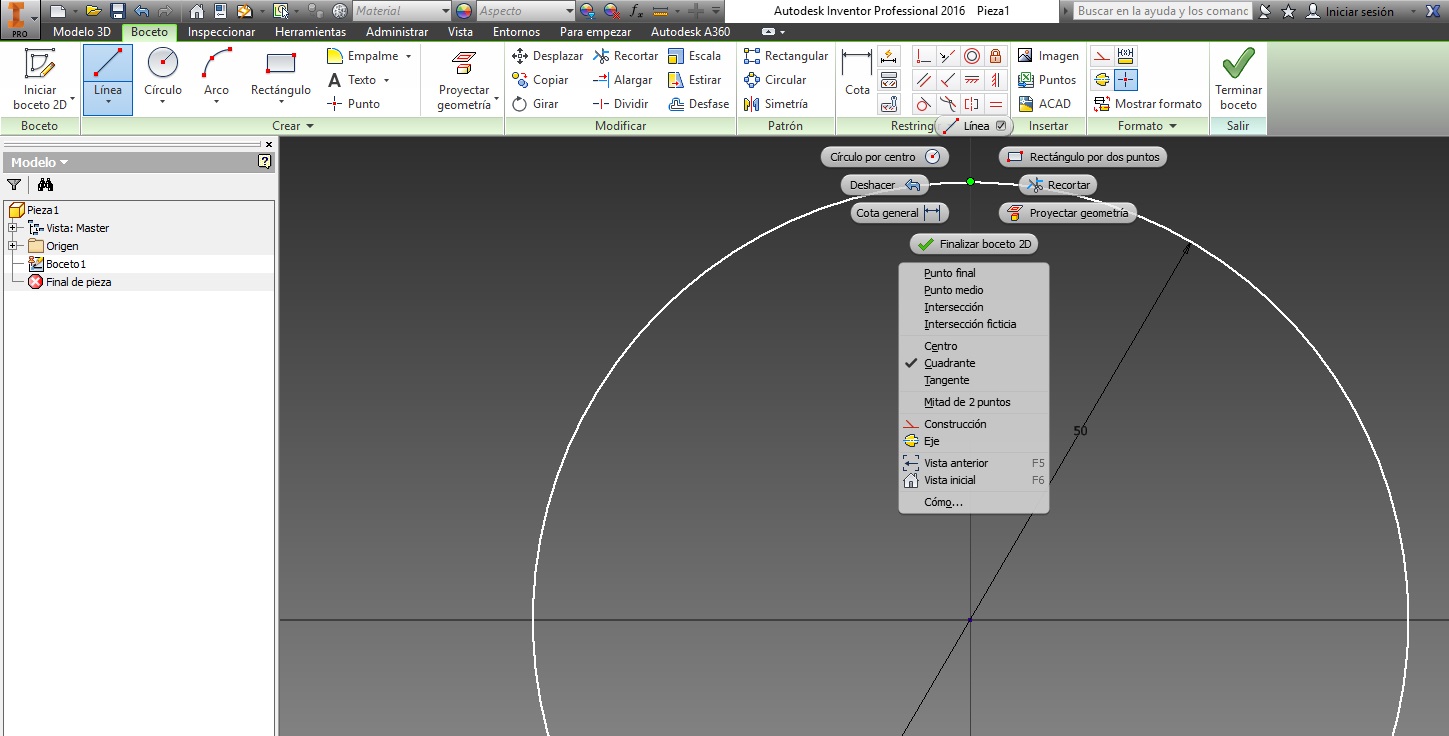This screenshot has width=1449, height=736.
Task: Select Vista inicial menu entry
Action: pyautogui.click(x=949, y=480)
